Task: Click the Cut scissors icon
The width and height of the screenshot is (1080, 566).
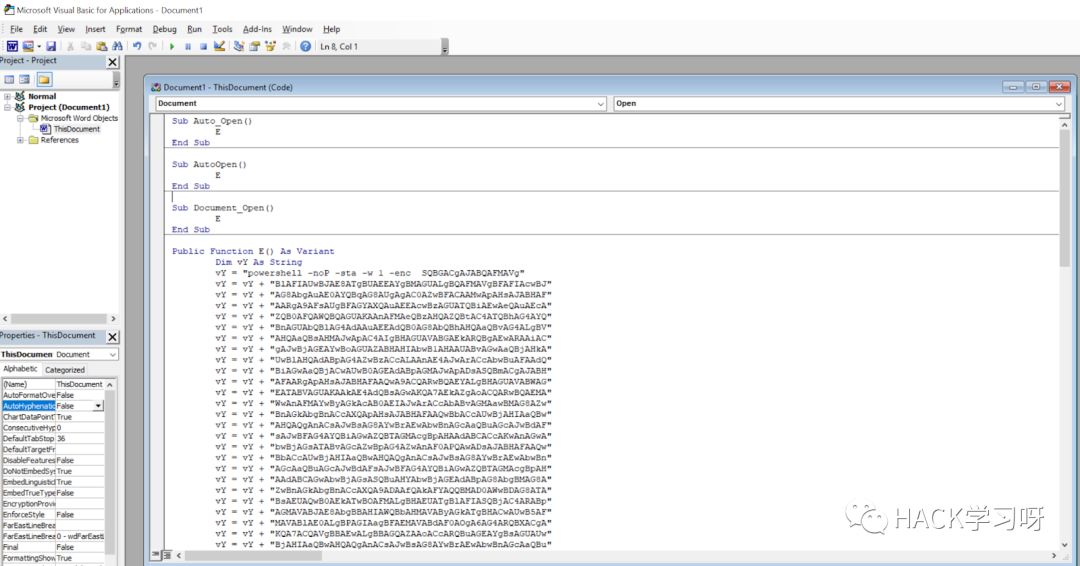Action: pyautogui.click(x=70, y=46)
